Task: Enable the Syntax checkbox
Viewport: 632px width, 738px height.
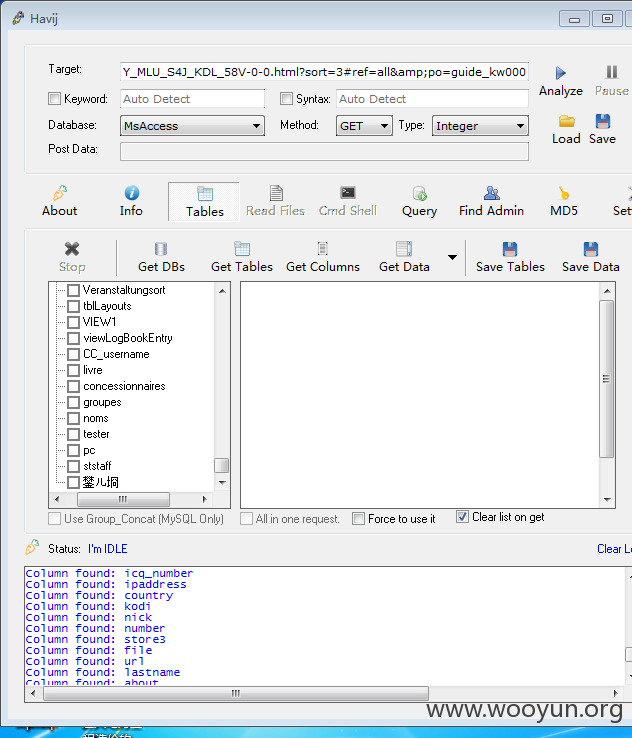Action: click(x=286, y=99)
